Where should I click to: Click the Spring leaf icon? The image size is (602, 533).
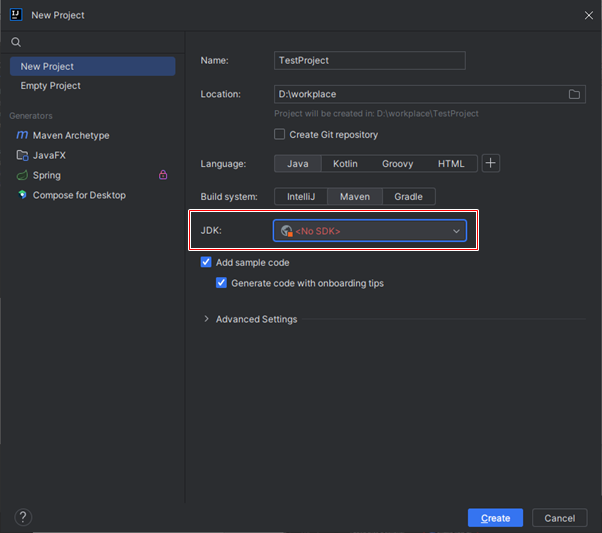click(x=22, y=175)
